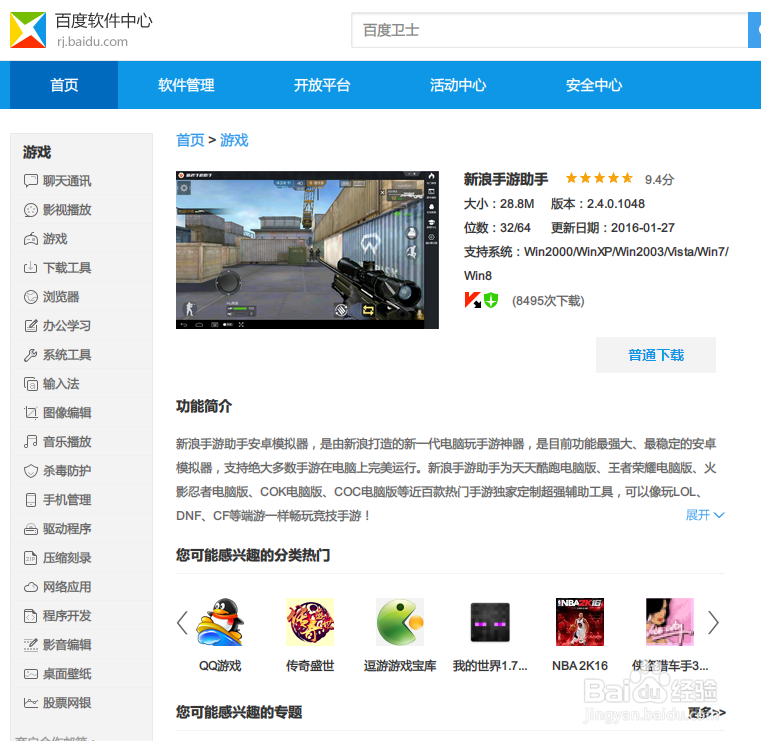The width and height of the screenshot is (761, 741).
Task: Click the 大小：28.8M size text
Action: [x=499, y=204]
